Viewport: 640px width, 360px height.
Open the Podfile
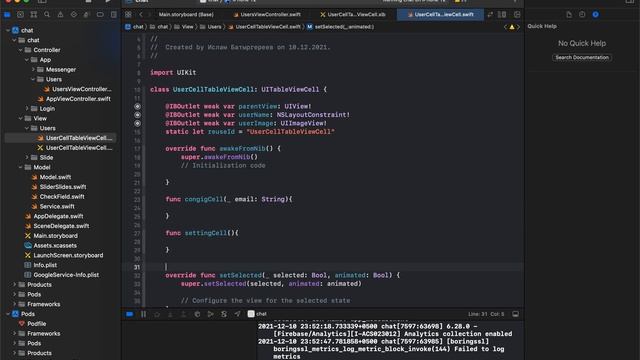click(x=32, y=324)
